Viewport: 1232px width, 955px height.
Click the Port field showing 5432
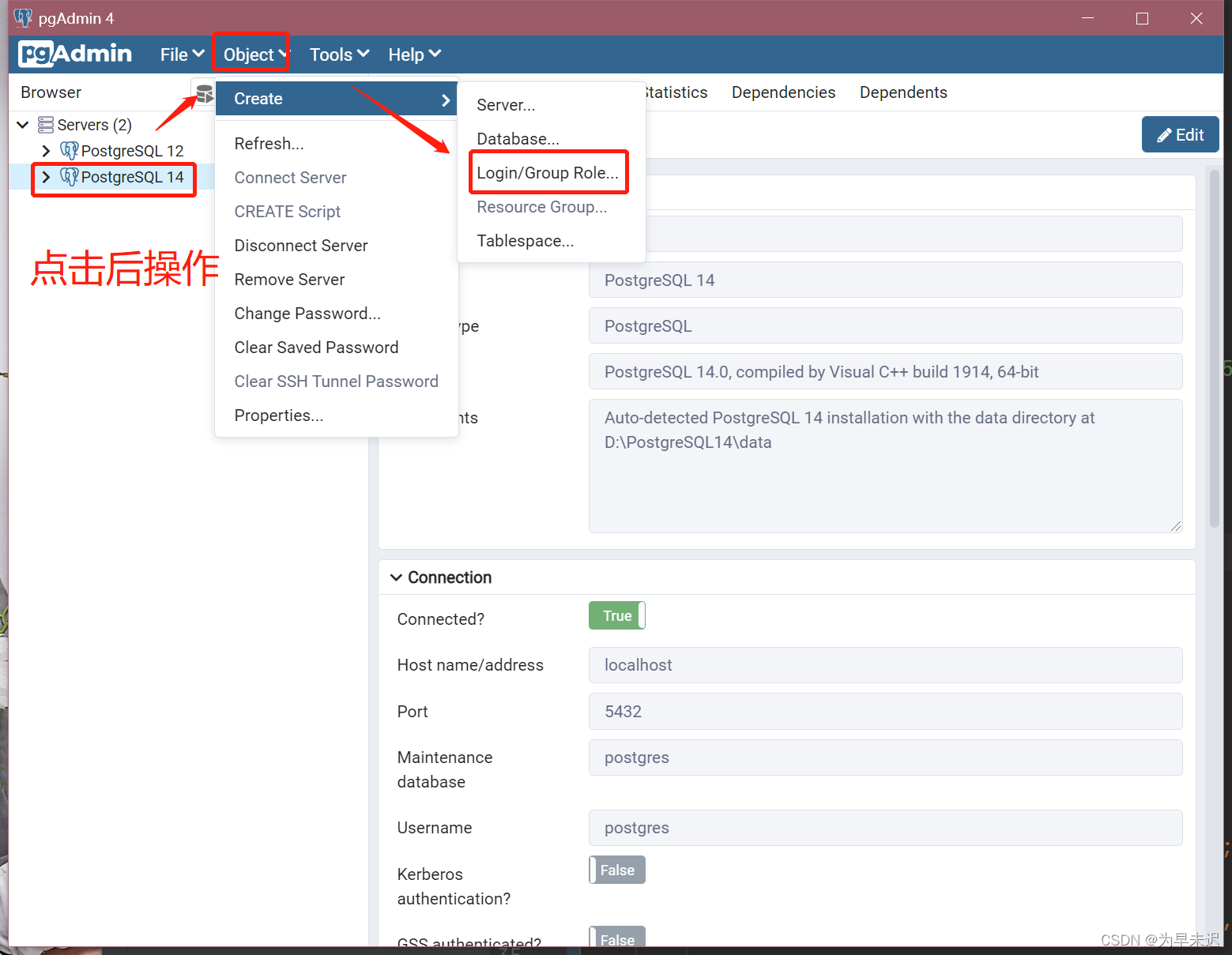click(x=885, y=712)
